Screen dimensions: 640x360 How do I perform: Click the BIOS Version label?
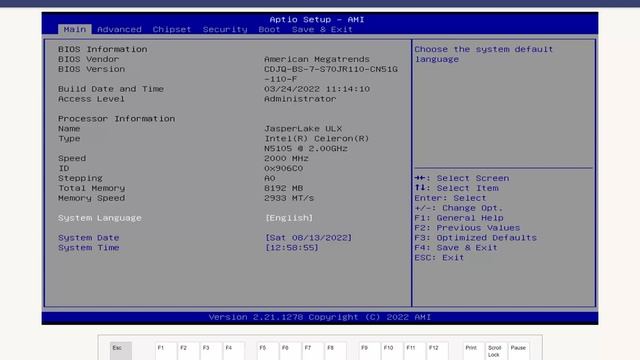click(91, 69)
